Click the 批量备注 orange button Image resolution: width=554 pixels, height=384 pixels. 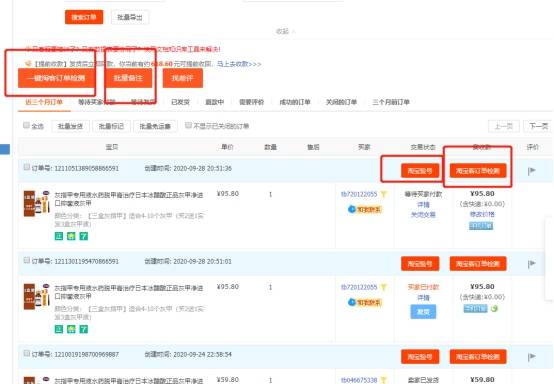point(128,78)
